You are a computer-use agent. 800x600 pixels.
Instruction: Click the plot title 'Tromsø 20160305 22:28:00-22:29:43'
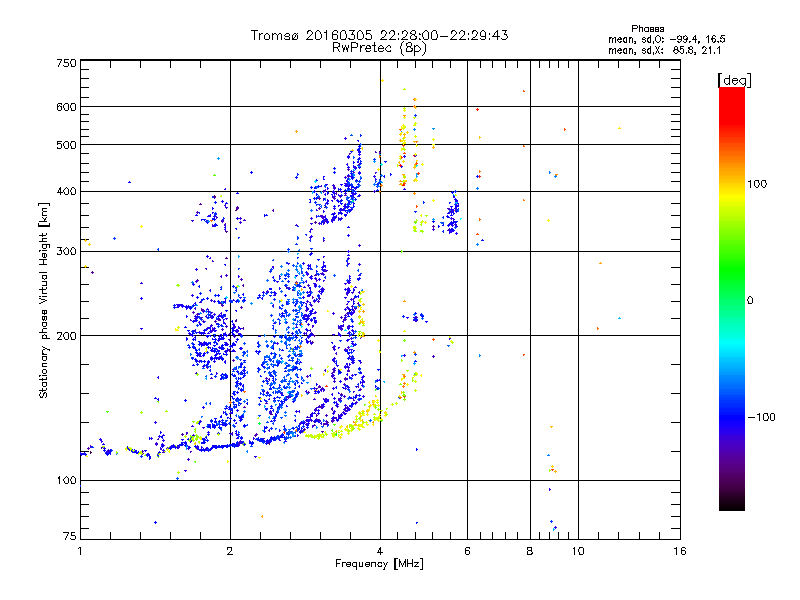[x=379, y=35]
